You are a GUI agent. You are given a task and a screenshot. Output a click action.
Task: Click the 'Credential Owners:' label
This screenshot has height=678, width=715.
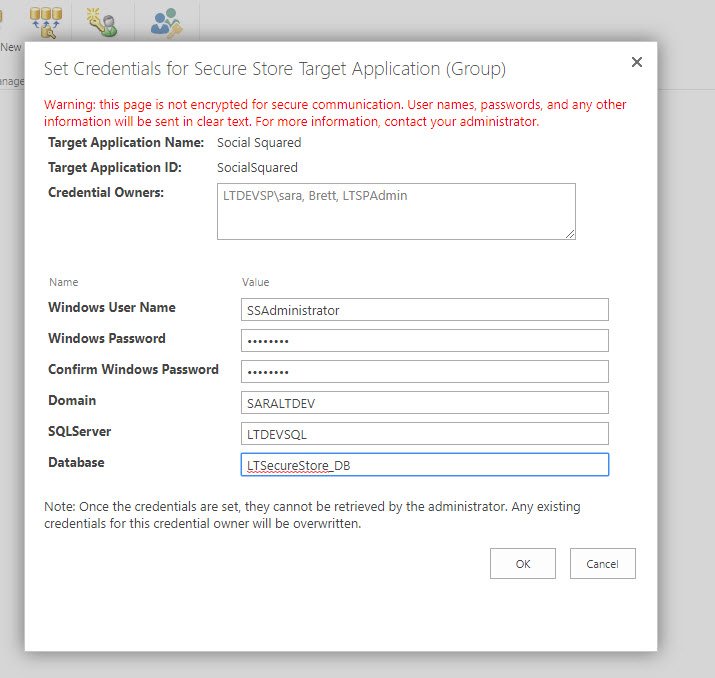(x=106, y=192)
